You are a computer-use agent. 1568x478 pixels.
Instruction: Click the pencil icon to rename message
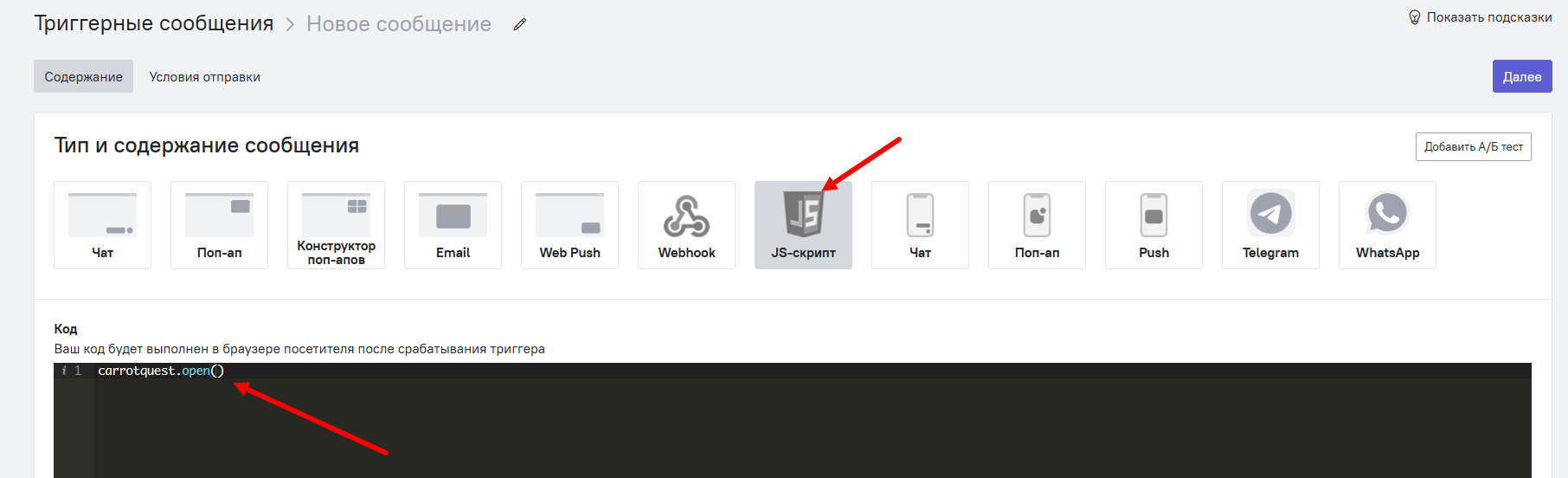[520, 24]
